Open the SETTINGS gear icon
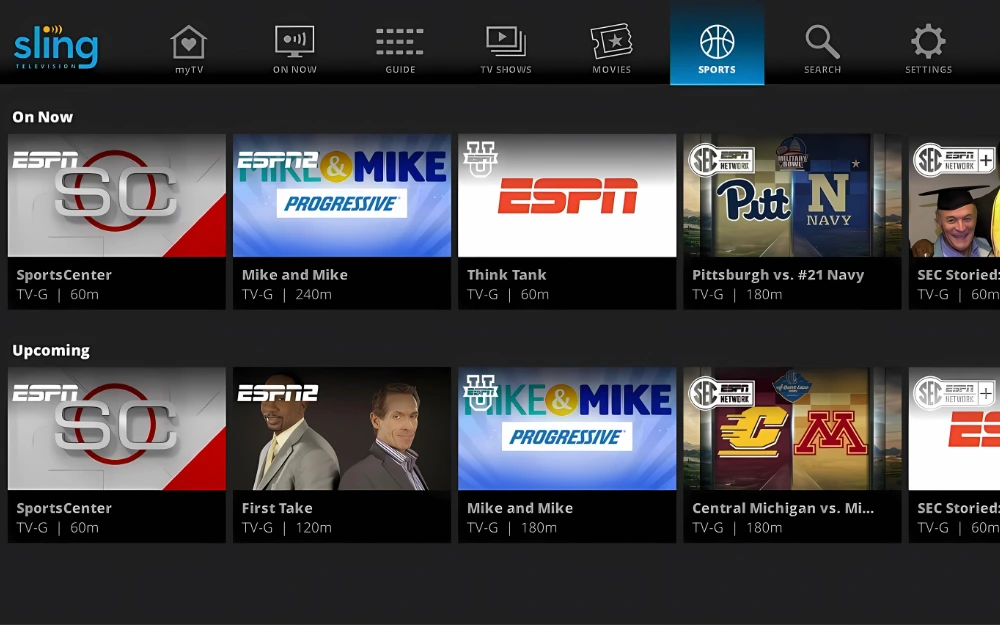 928,41
